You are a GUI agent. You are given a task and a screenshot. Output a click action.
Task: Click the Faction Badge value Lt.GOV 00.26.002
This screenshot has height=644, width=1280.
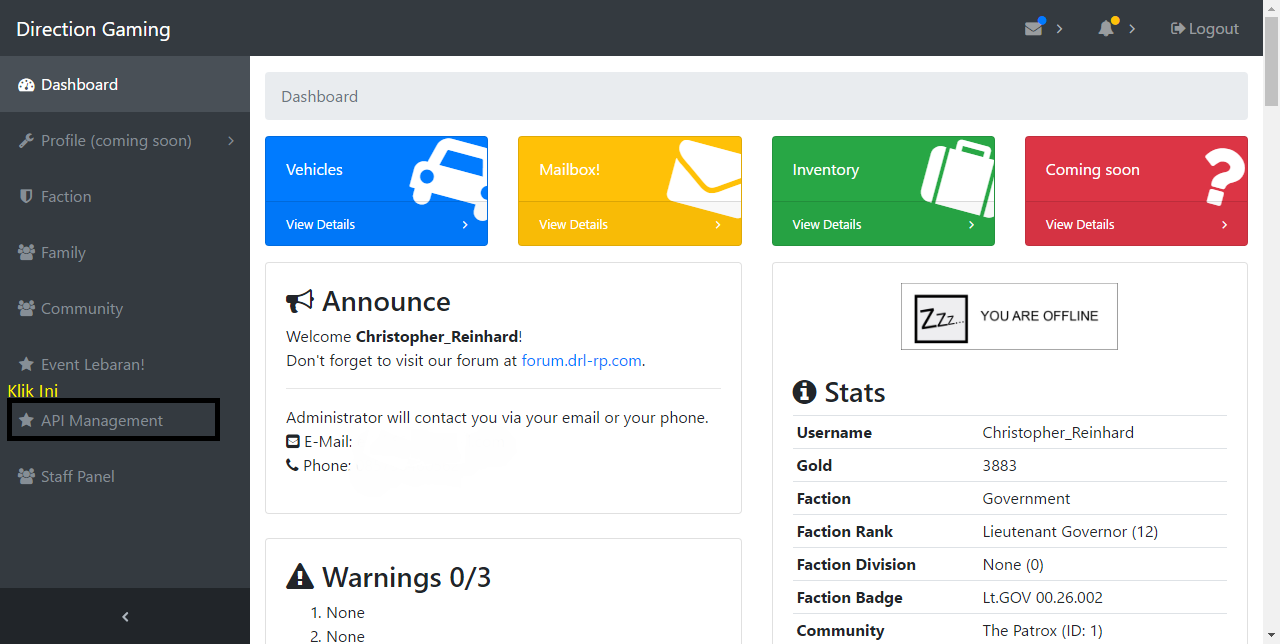click(1043, 597)
